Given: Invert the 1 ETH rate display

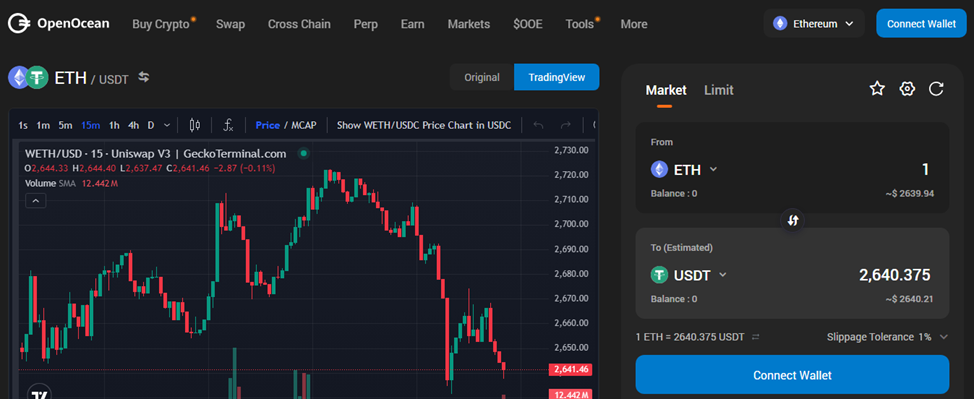Looking at the screenshot, I should click(x=755, y=337).
